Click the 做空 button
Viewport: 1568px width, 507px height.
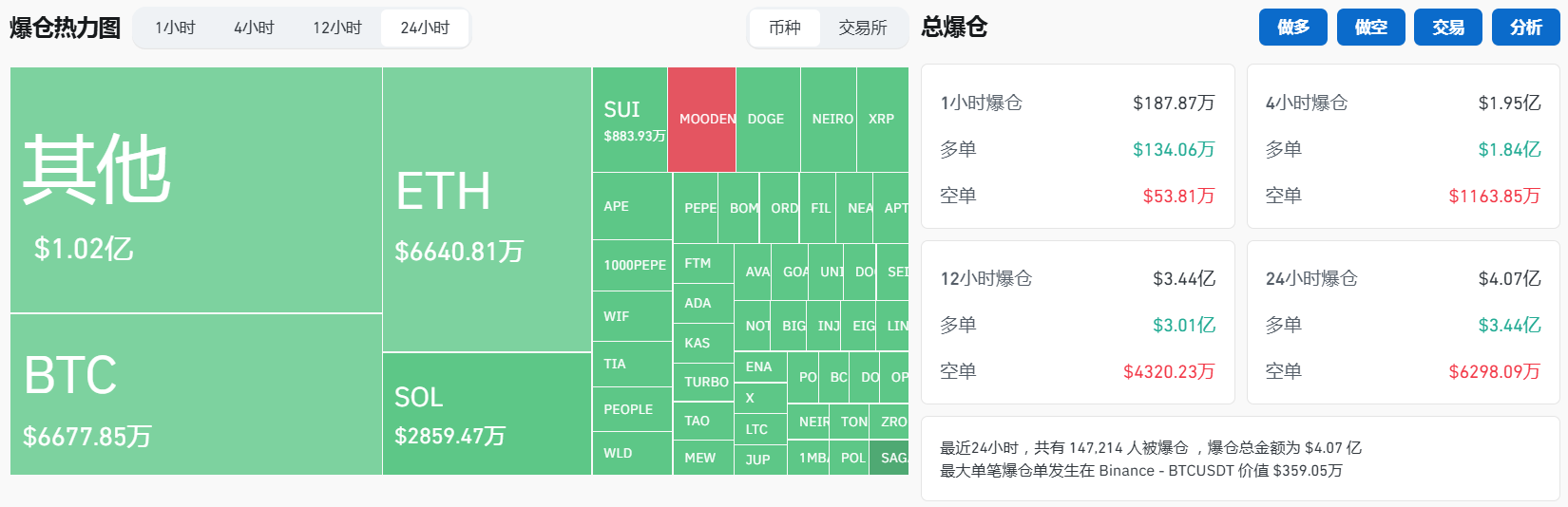pos(1371,28)
